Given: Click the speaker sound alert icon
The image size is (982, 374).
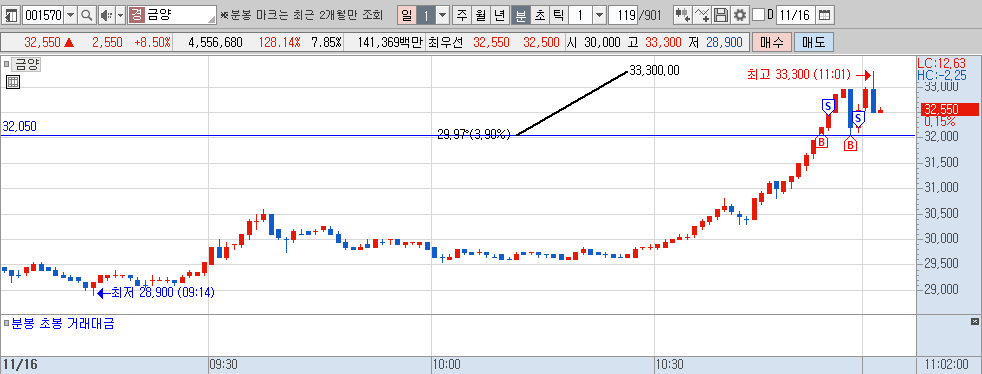Looking at the screenshot, I should pos(105,15).
